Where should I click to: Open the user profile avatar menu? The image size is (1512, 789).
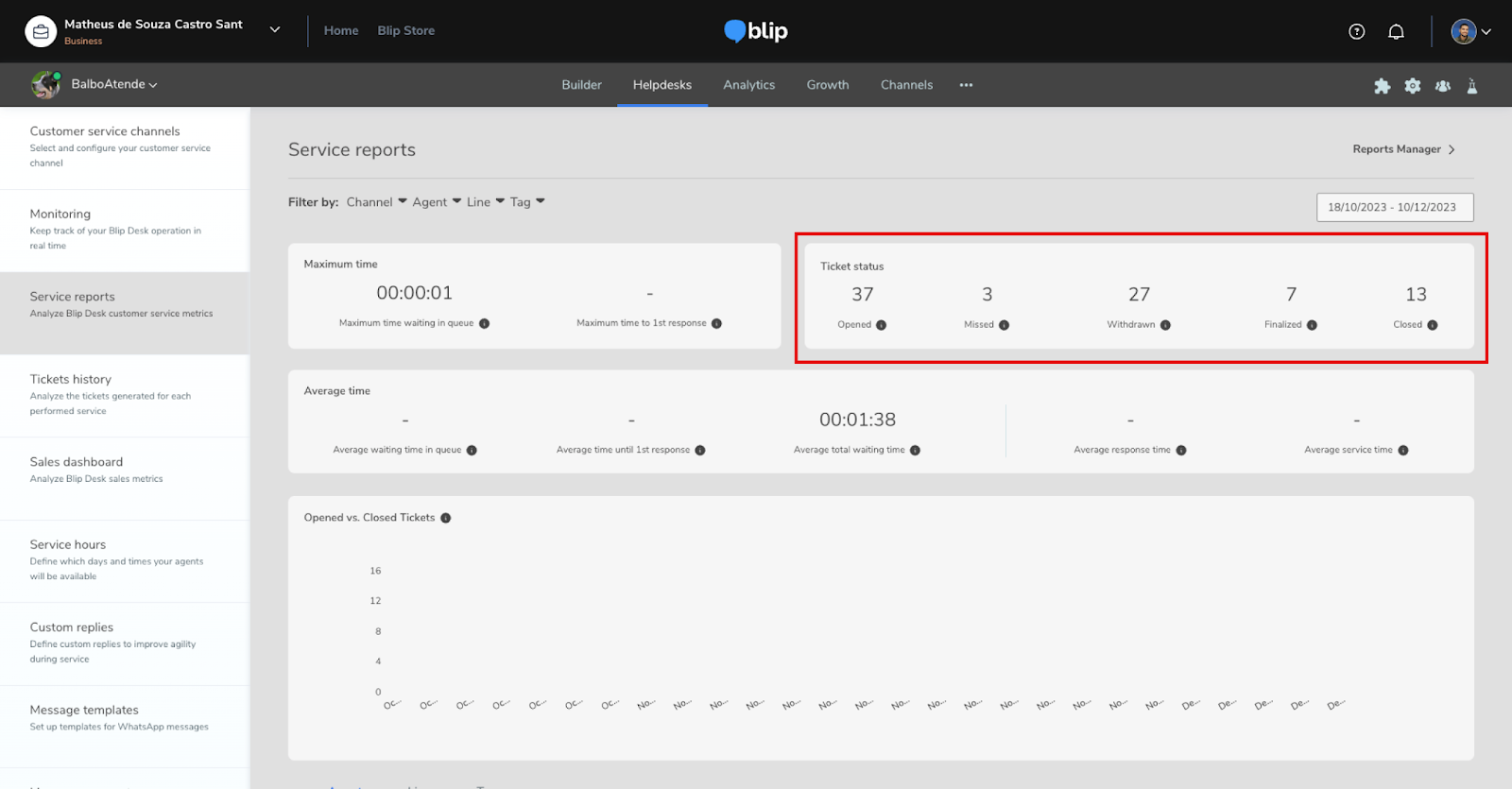[1470, 31]
